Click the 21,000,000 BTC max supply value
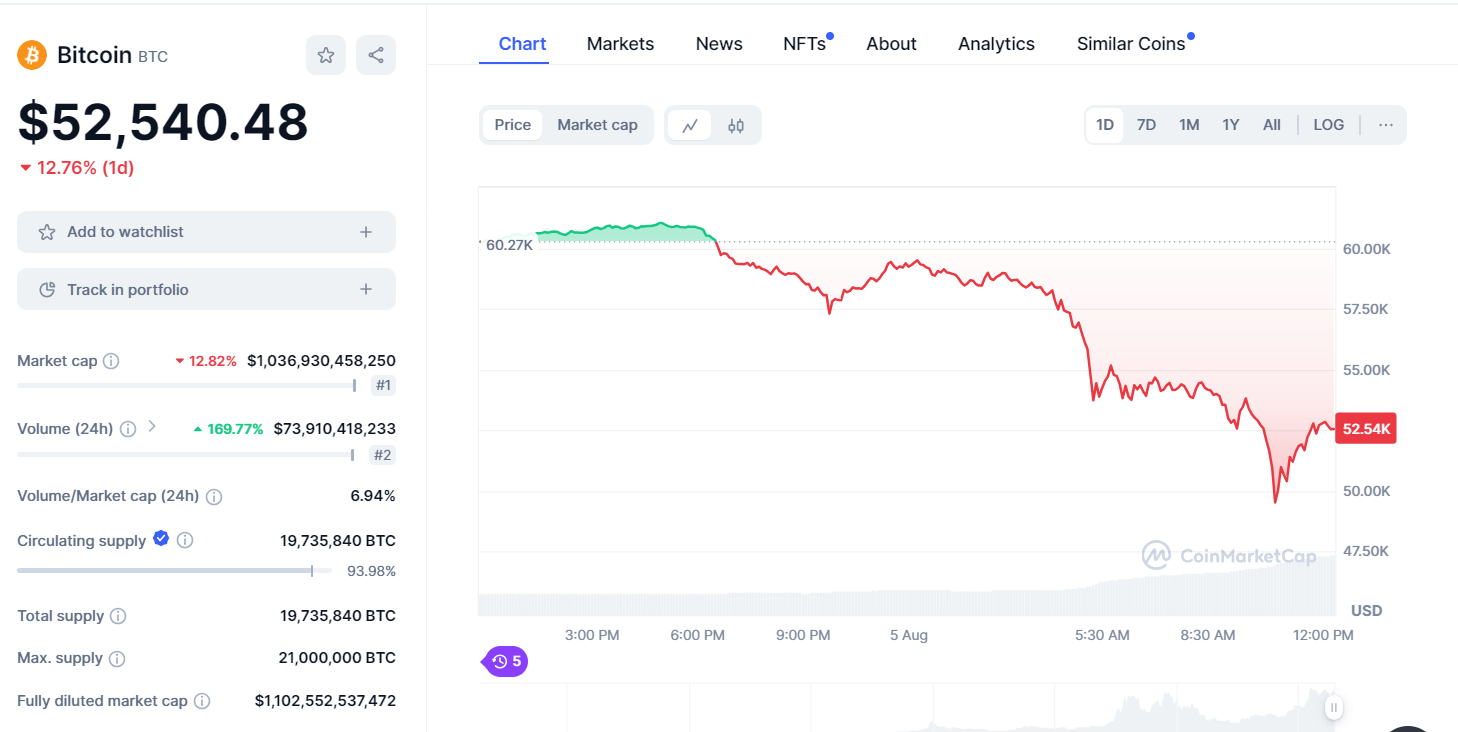The width and height of the screenshot is (1458, 732). 337,658
